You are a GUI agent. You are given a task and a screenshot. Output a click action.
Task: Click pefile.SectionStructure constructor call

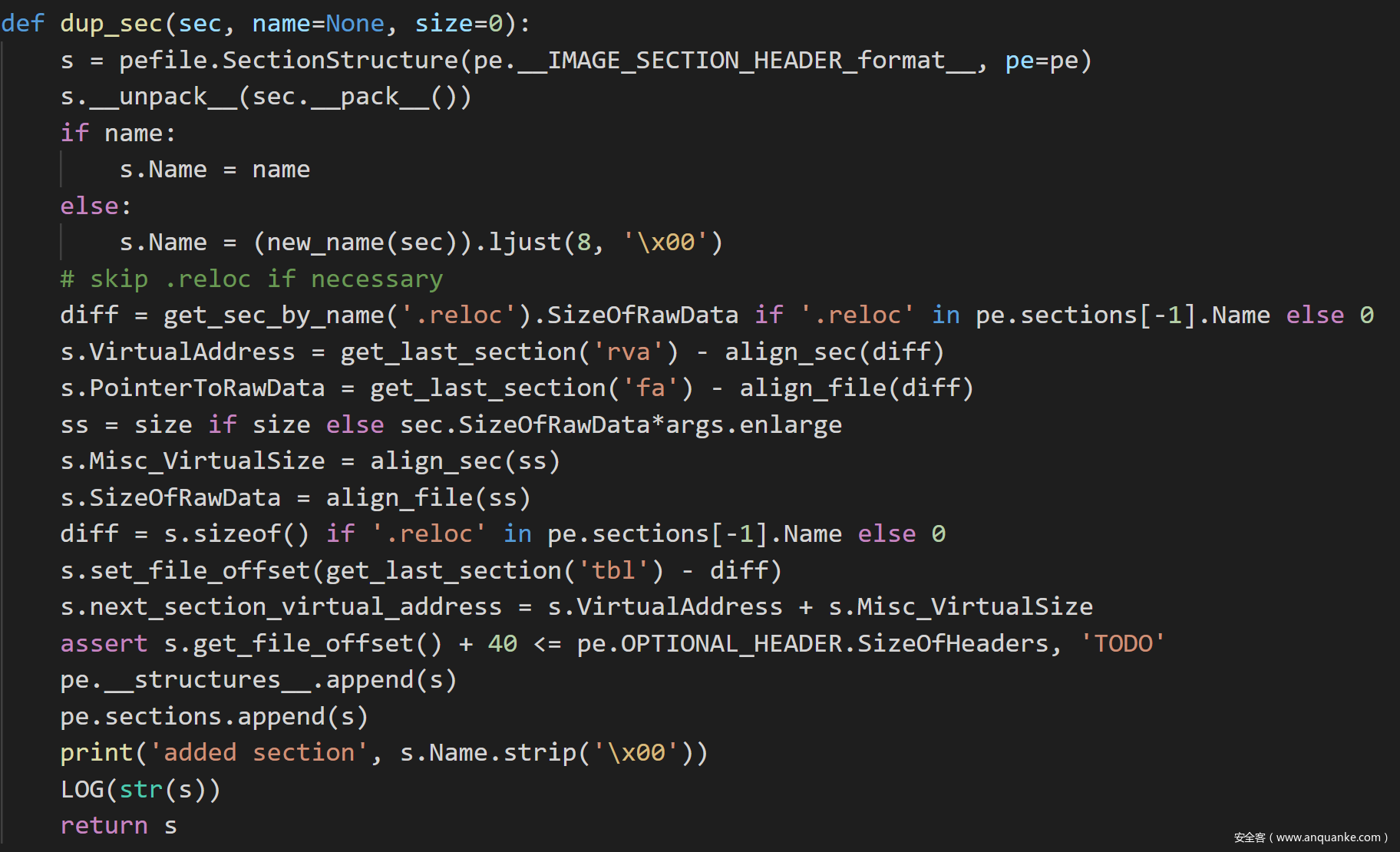click(289, 60)
